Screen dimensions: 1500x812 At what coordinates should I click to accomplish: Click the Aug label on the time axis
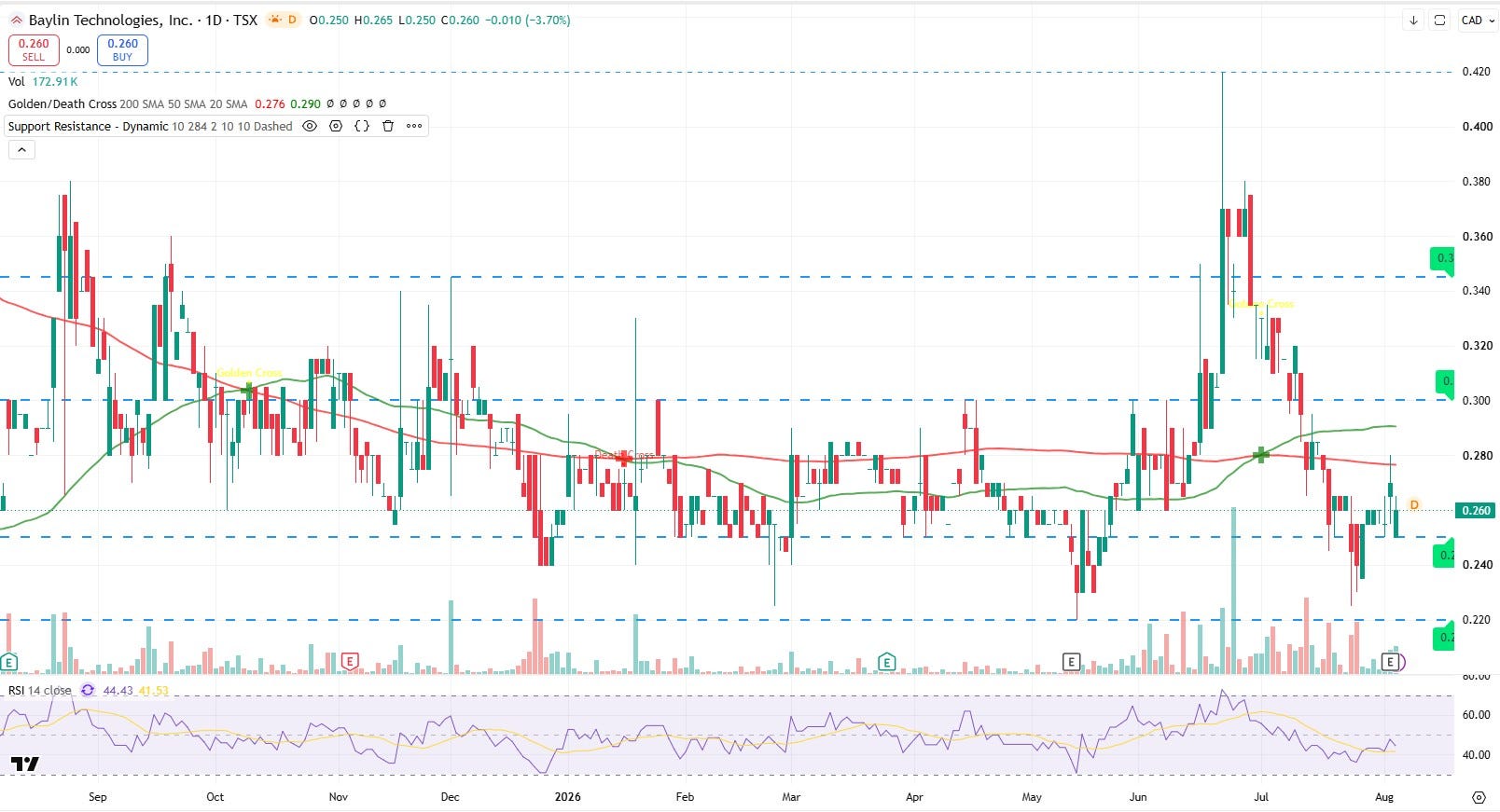[1384, 797]
